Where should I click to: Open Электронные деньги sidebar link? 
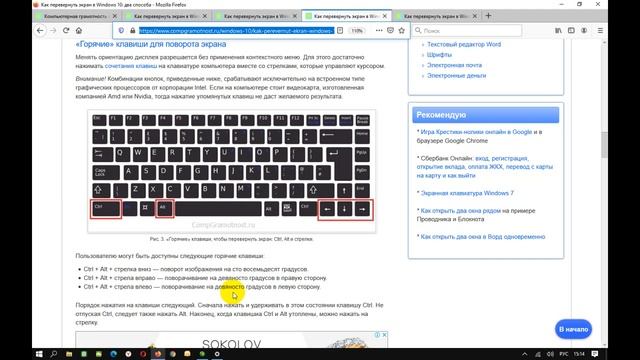click(456, 76)
